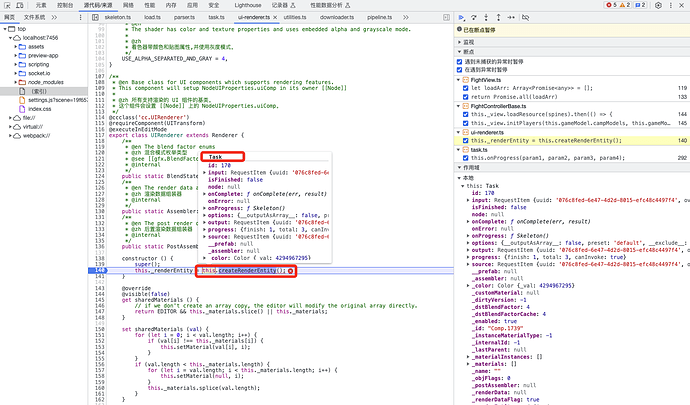Uncheck the loadResource(spines) breakpoint
Viewport: 690px width, 405px height.
pyautogui.click(x=466, y=114)
